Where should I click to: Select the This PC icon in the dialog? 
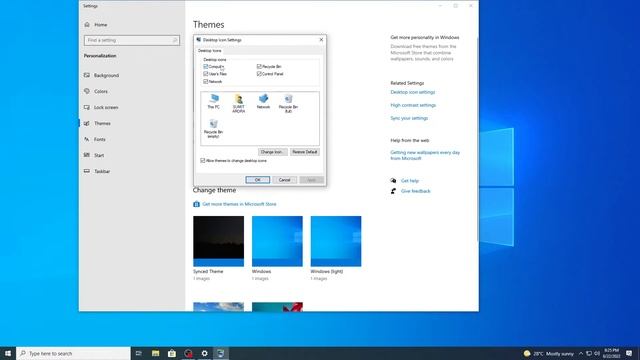(213, 101)
